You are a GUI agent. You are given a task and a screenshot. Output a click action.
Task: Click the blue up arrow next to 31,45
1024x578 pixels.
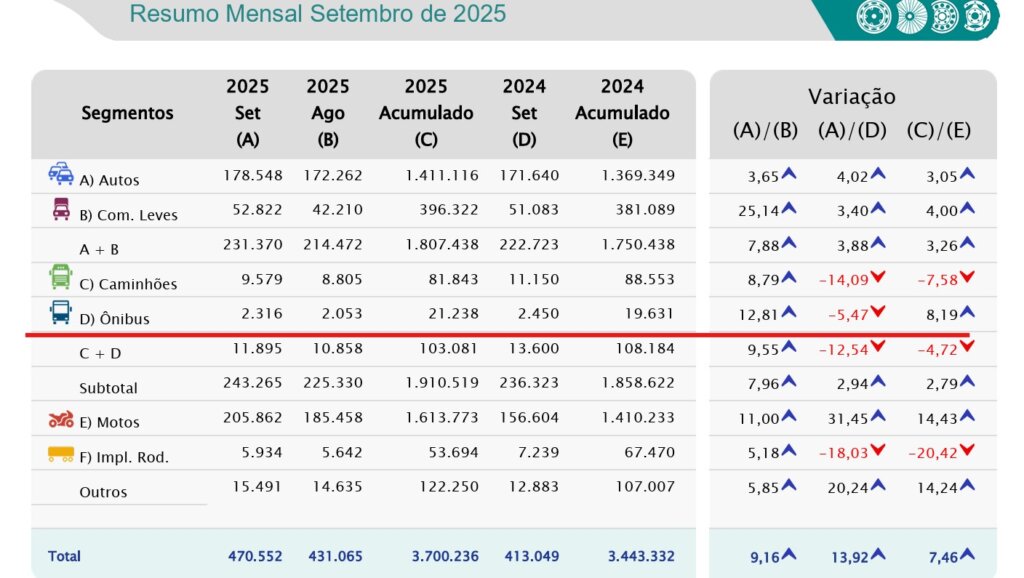[878, 417]
